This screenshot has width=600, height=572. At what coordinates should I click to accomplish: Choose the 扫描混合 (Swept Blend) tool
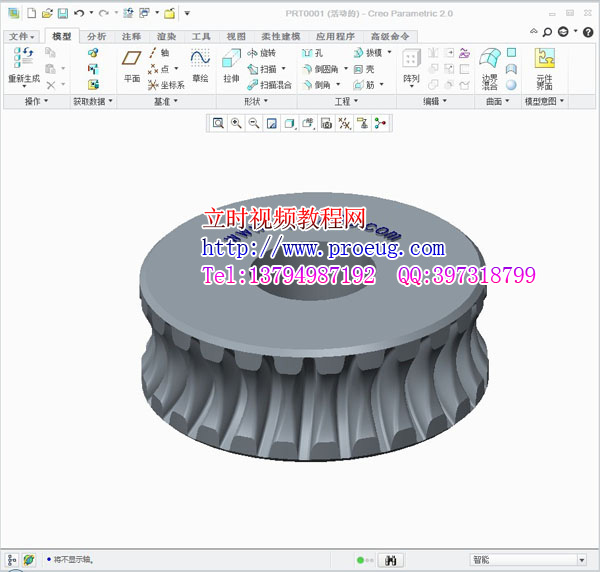pyautogui.click(x=269, y=85)
